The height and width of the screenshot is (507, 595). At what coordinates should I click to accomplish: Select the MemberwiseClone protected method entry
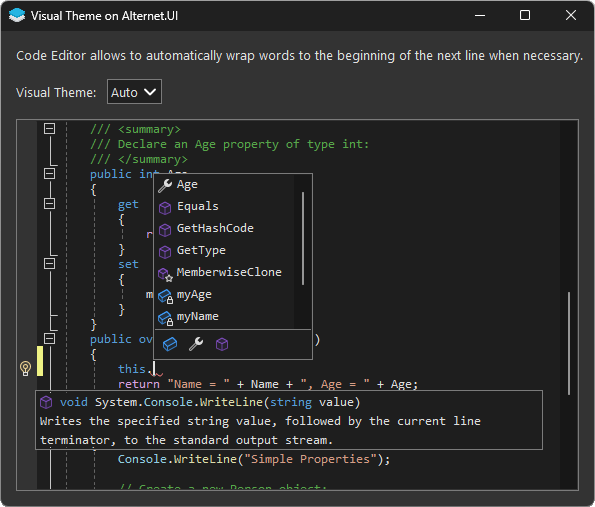tap(224, 273)
